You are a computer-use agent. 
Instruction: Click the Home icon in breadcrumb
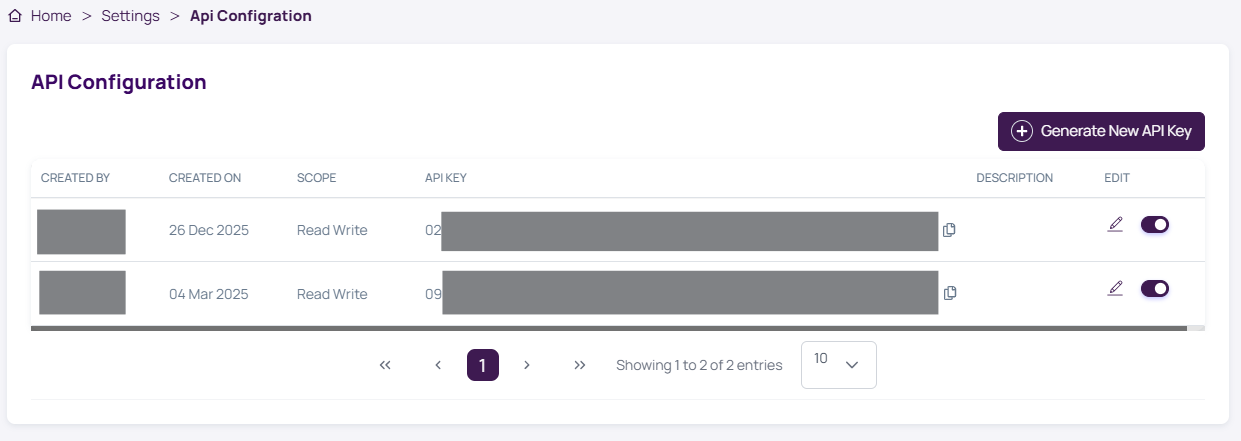click(15, 16)
